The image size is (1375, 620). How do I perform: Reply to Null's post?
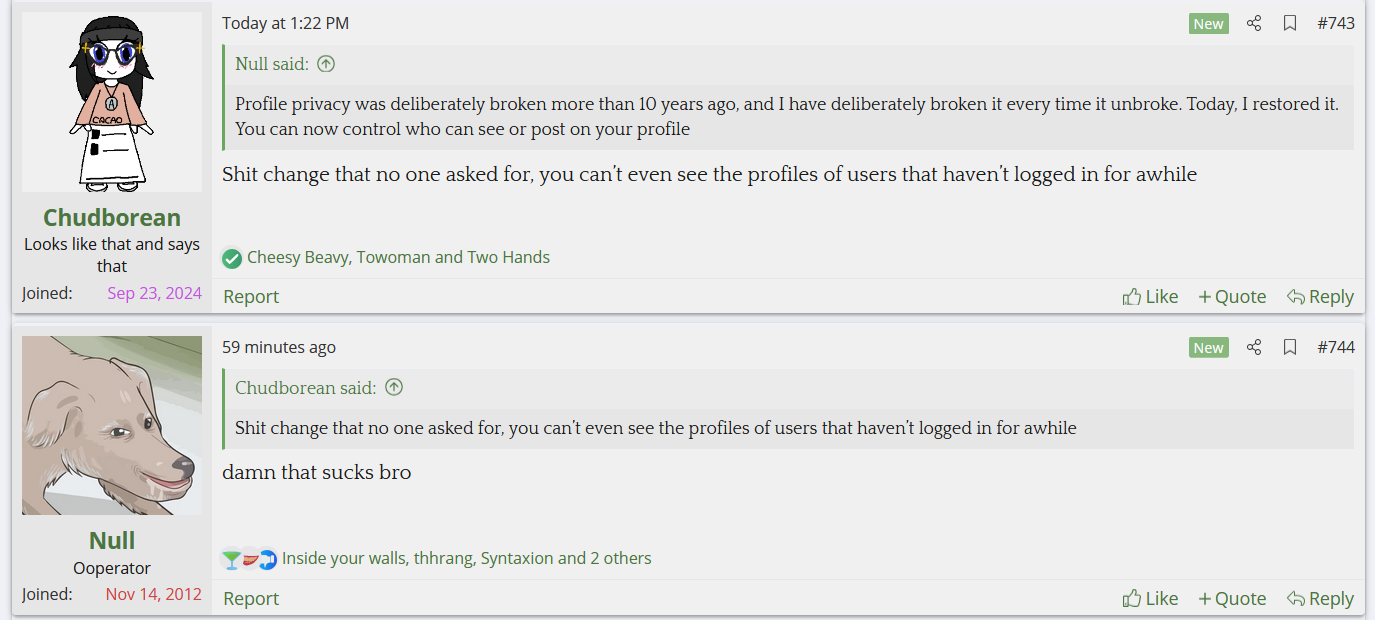[1320, 598]
